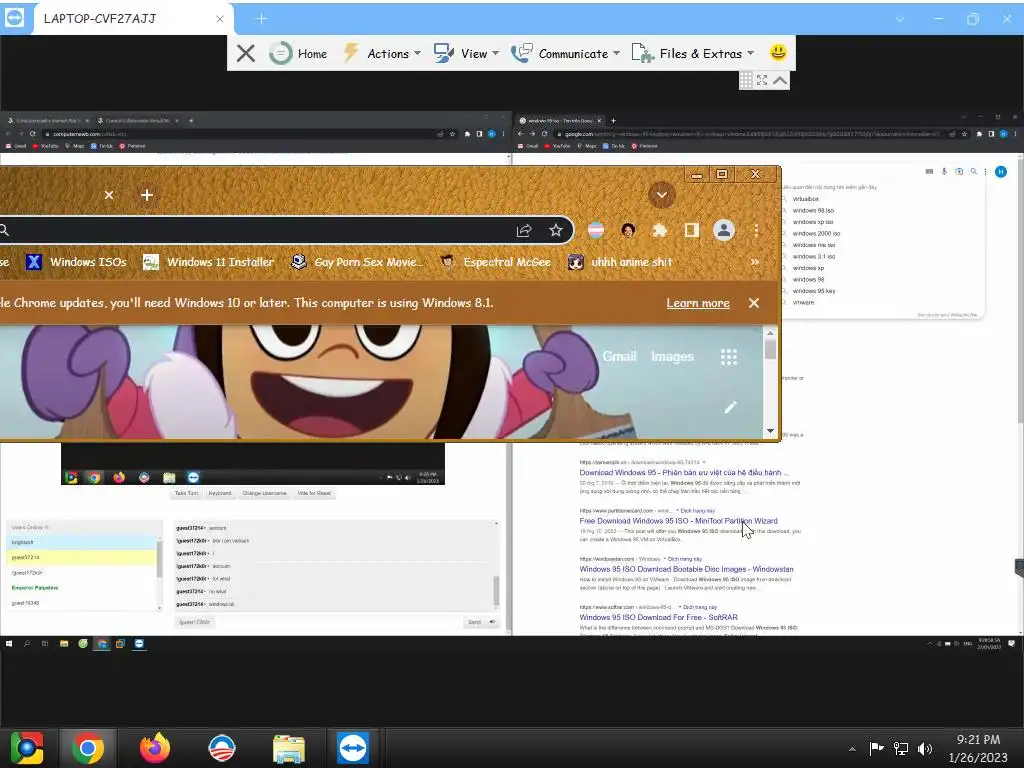Click the Vote for Reset button

[x=314, y=493]
